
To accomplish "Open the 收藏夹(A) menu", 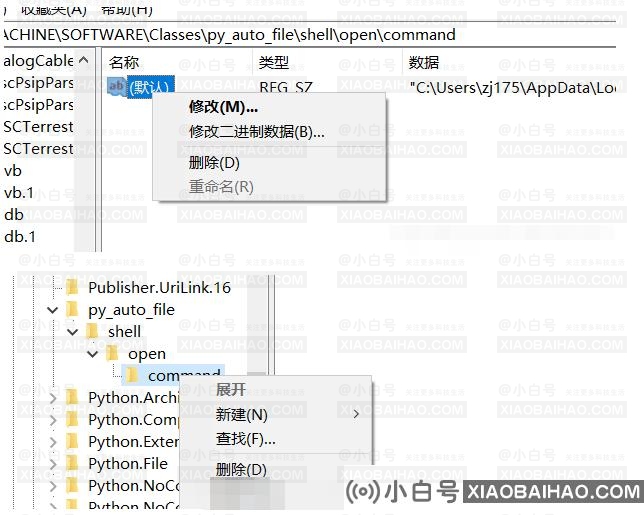I will (54, 9).
